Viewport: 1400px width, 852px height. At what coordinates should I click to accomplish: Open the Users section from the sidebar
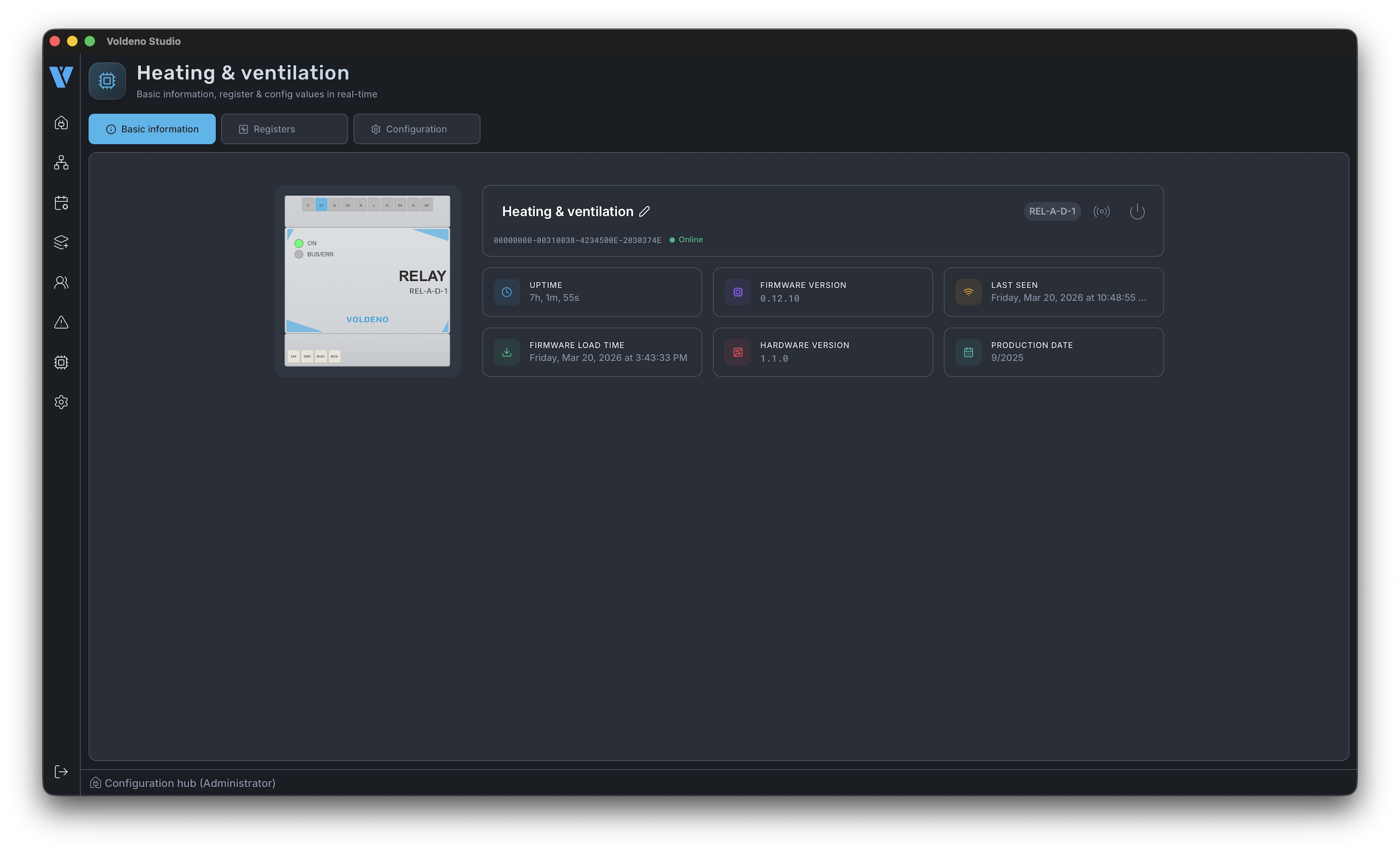click(61, 282)
